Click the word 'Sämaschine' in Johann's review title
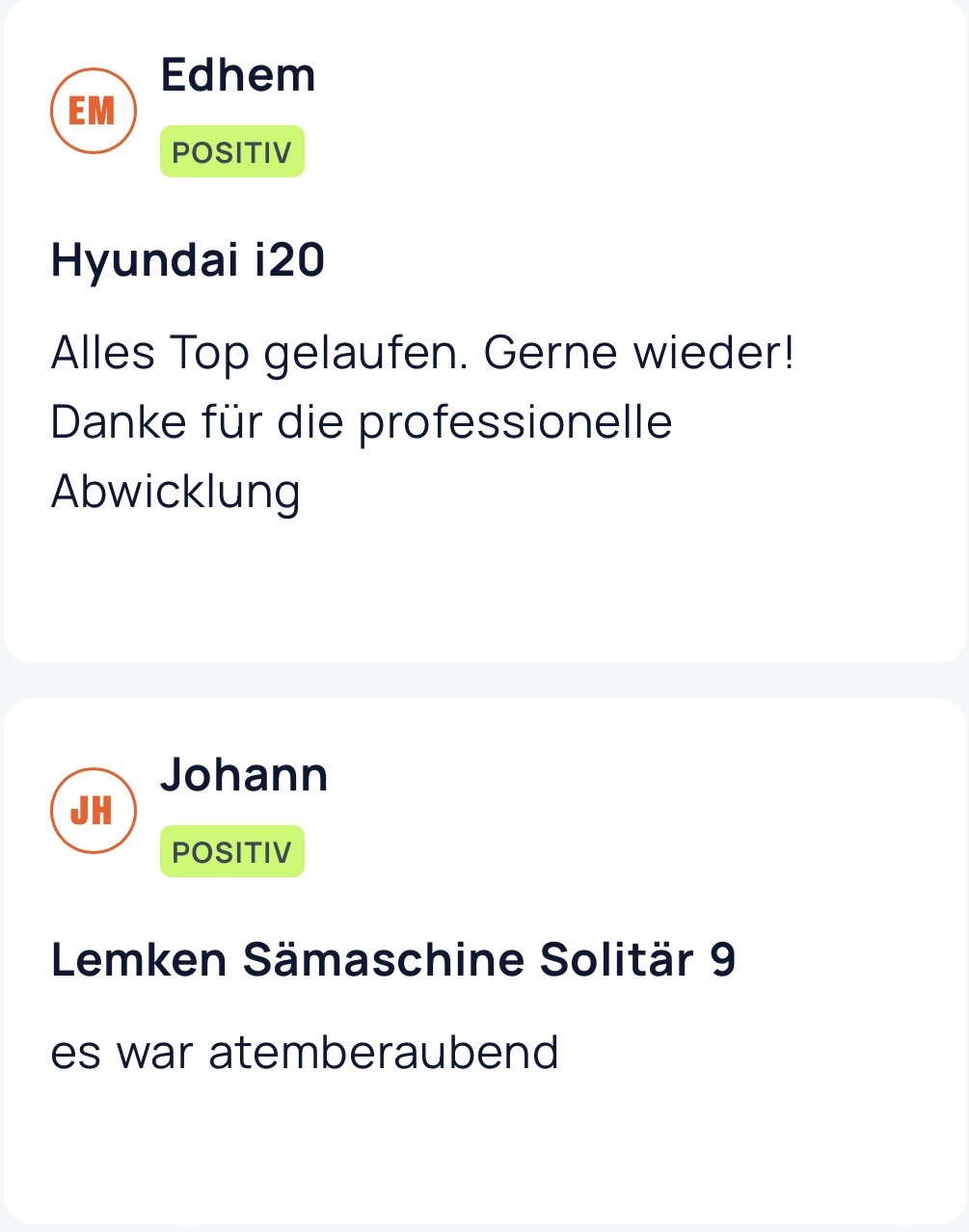969x1232 pixels. coord(384,960)
